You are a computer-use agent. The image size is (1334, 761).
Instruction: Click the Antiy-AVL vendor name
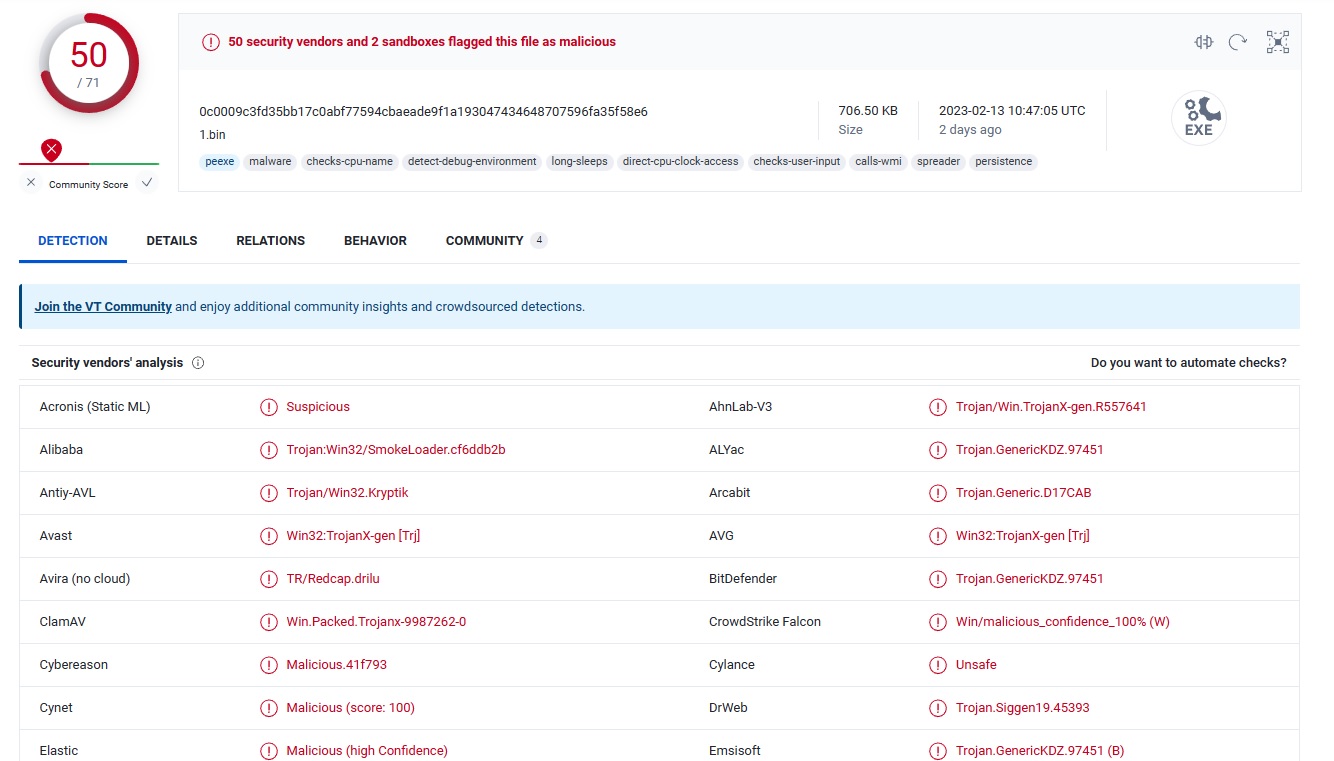[x=68, y=493]
